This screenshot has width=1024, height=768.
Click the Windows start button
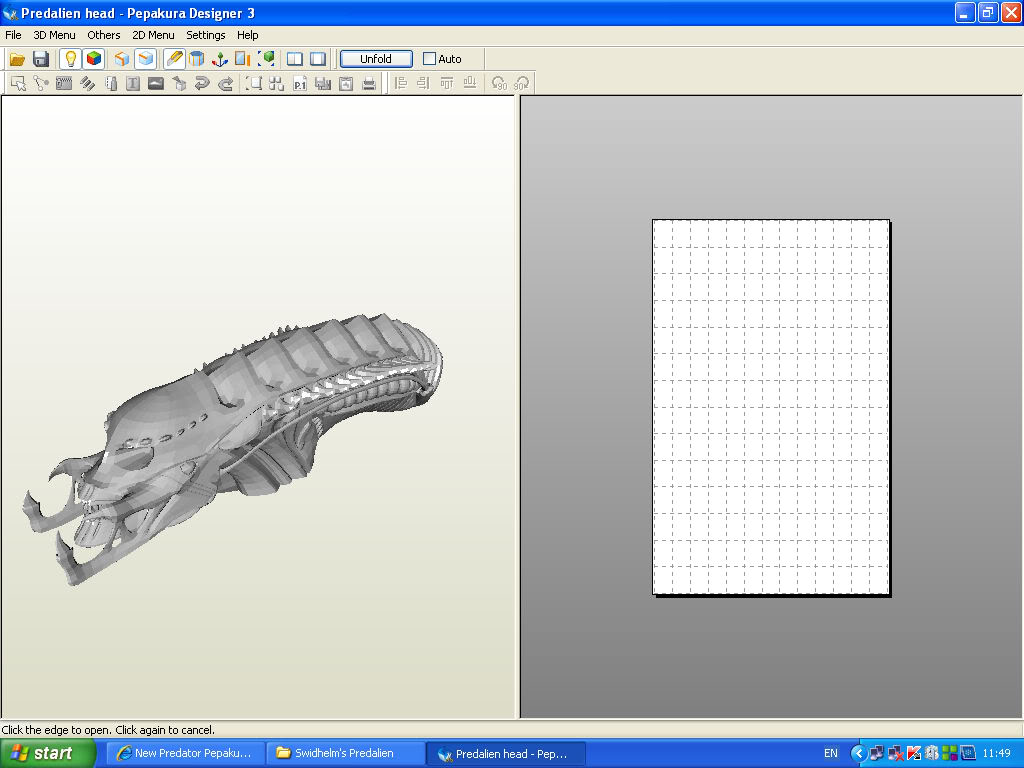(47, 753)
